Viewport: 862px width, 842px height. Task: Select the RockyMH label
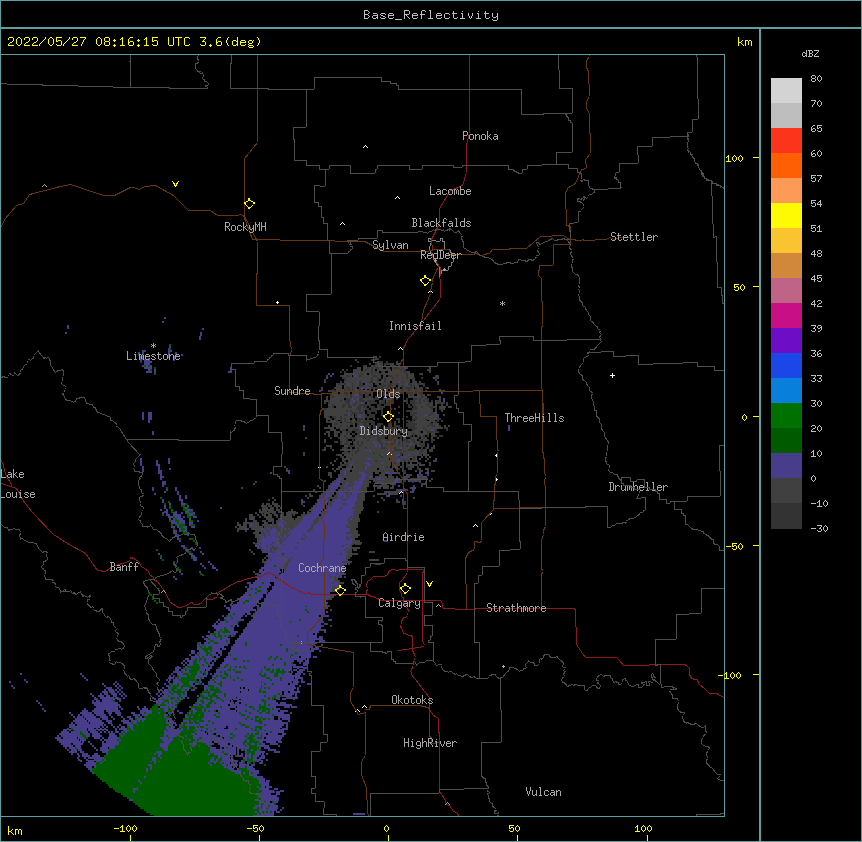[x=245, y=227]
